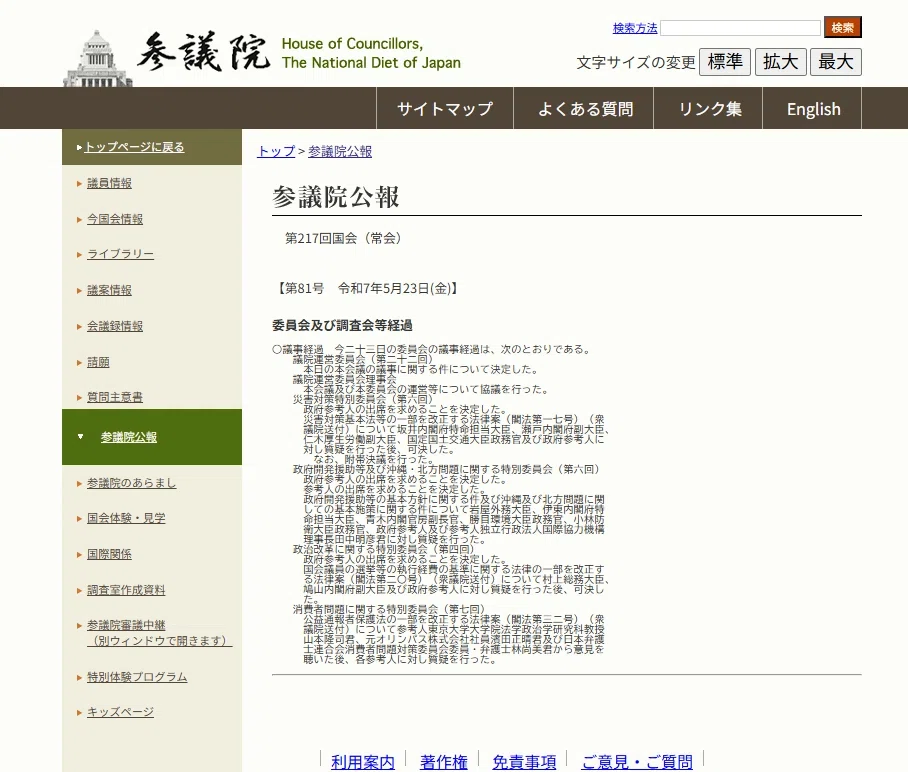Open the サイトマップ menu item
The height and width of the screenshot is (772, 908).
tap(445, 108)
